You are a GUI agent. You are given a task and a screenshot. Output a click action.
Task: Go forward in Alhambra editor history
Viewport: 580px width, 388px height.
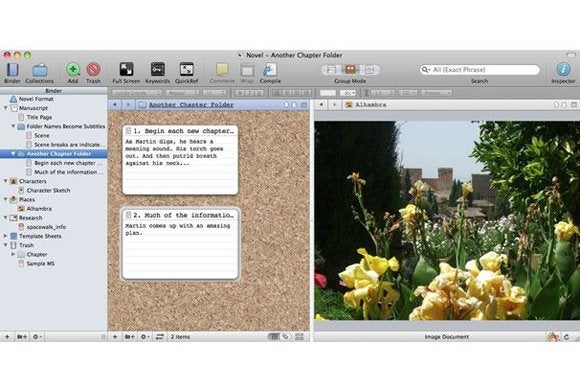tap(334, 105)
